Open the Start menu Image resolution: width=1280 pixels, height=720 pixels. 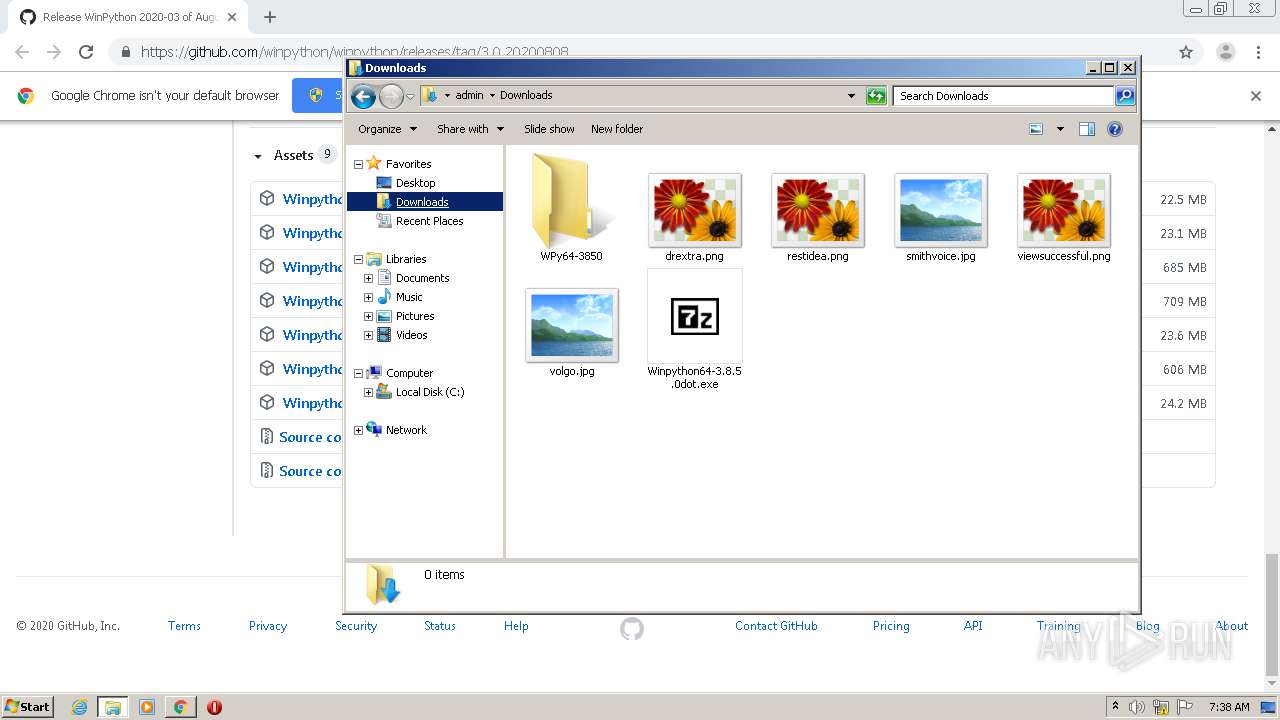click(28, 707)
